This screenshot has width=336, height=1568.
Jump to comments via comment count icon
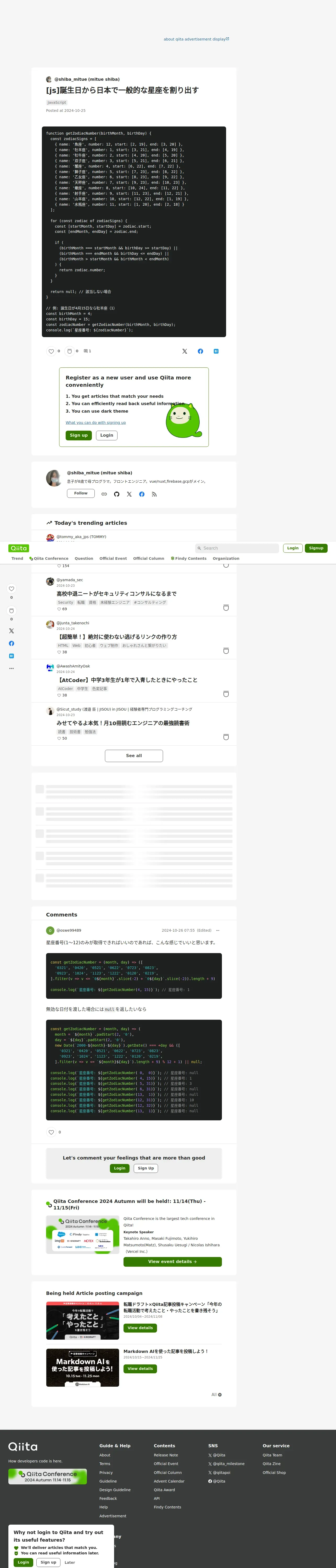(87, 351)
